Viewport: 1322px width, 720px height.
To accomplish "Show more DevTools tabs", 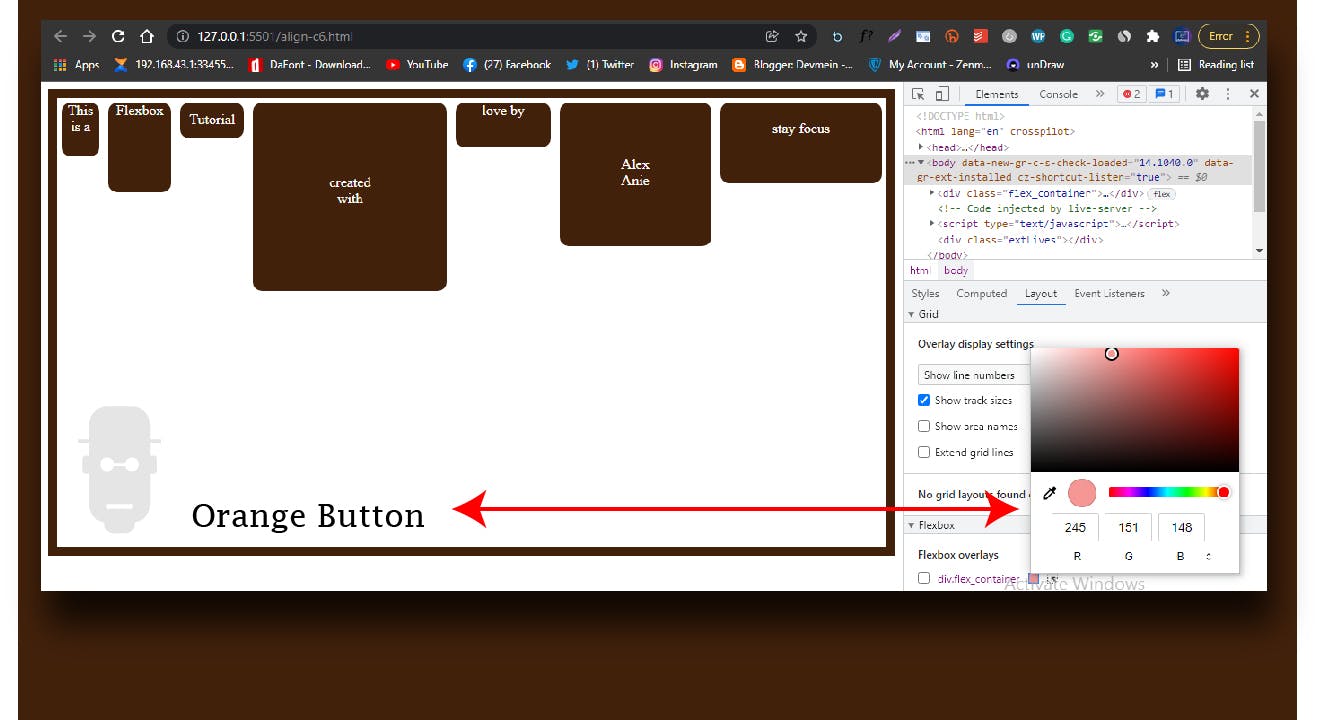I will pos(1100,94).
